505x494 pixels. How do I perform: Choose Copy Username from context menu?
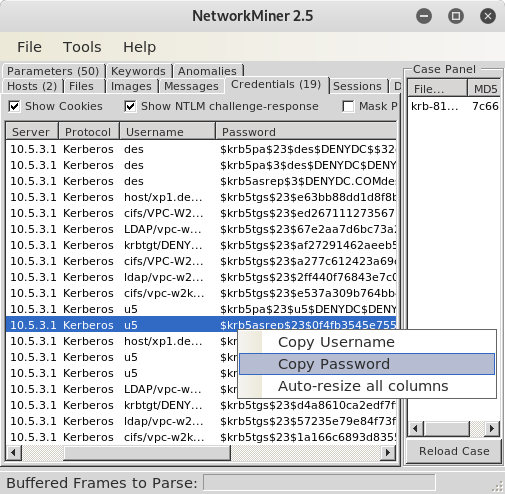tap(367, 342)
